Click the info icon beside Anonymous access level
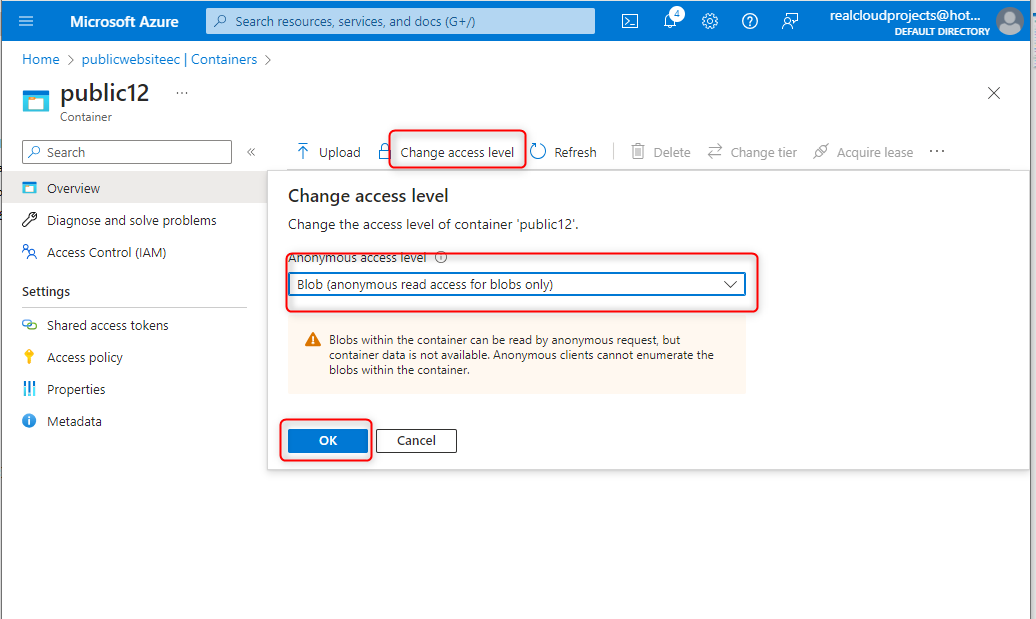The height and width of the screenshot is (619, 1036). [x=441, y=257]
